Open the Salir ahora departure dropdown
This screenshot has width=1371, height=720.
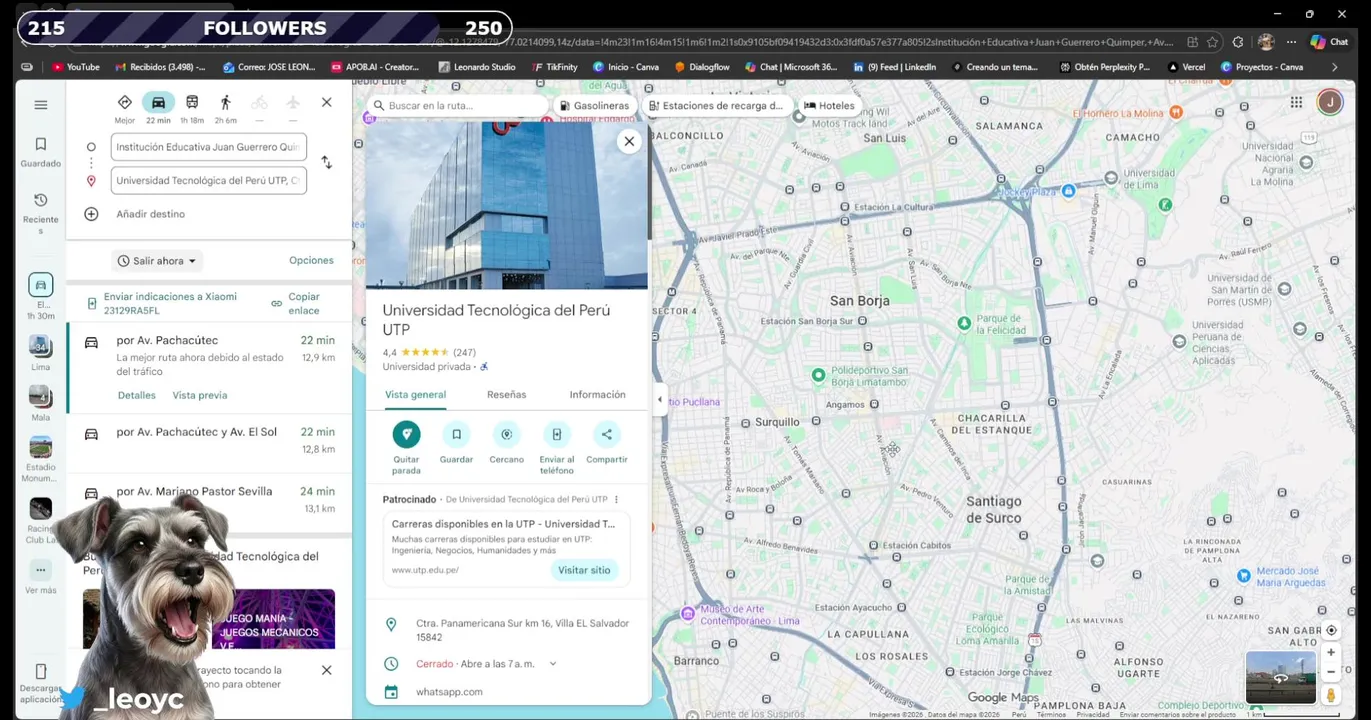[x=157, y=261]
